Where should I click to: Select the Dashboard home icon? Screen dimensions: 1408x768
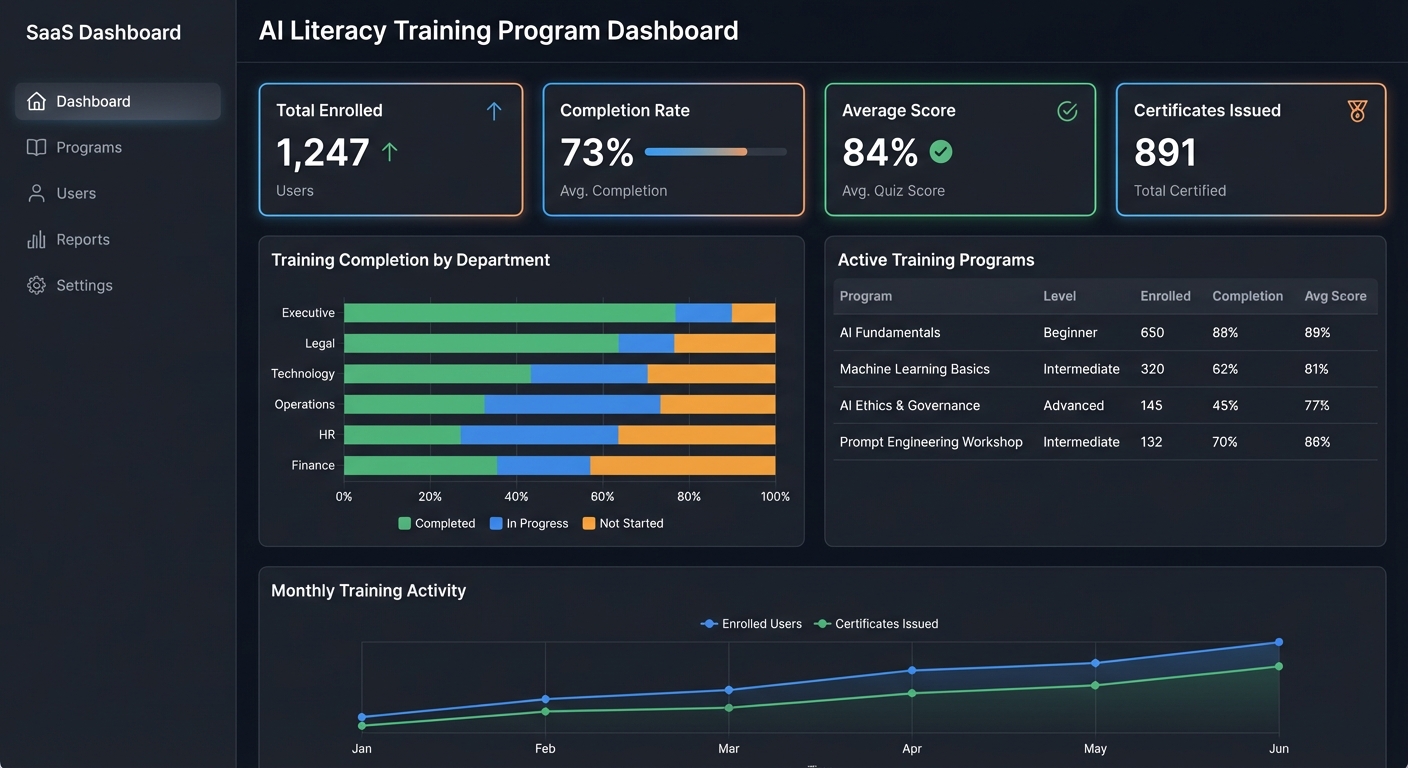point(36,100)
